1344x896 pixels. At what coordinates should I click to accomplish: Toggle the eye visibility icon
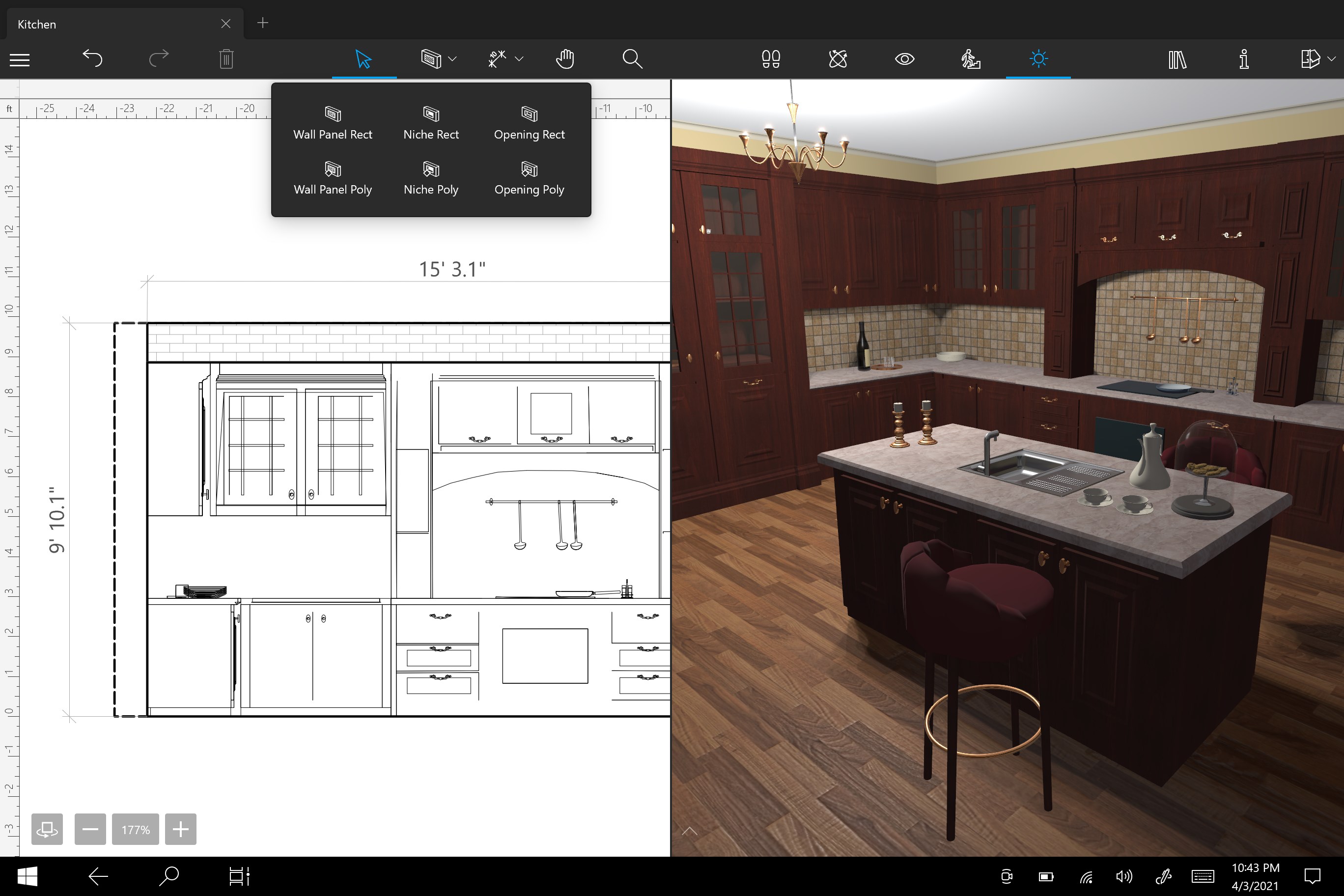(904, 59)
